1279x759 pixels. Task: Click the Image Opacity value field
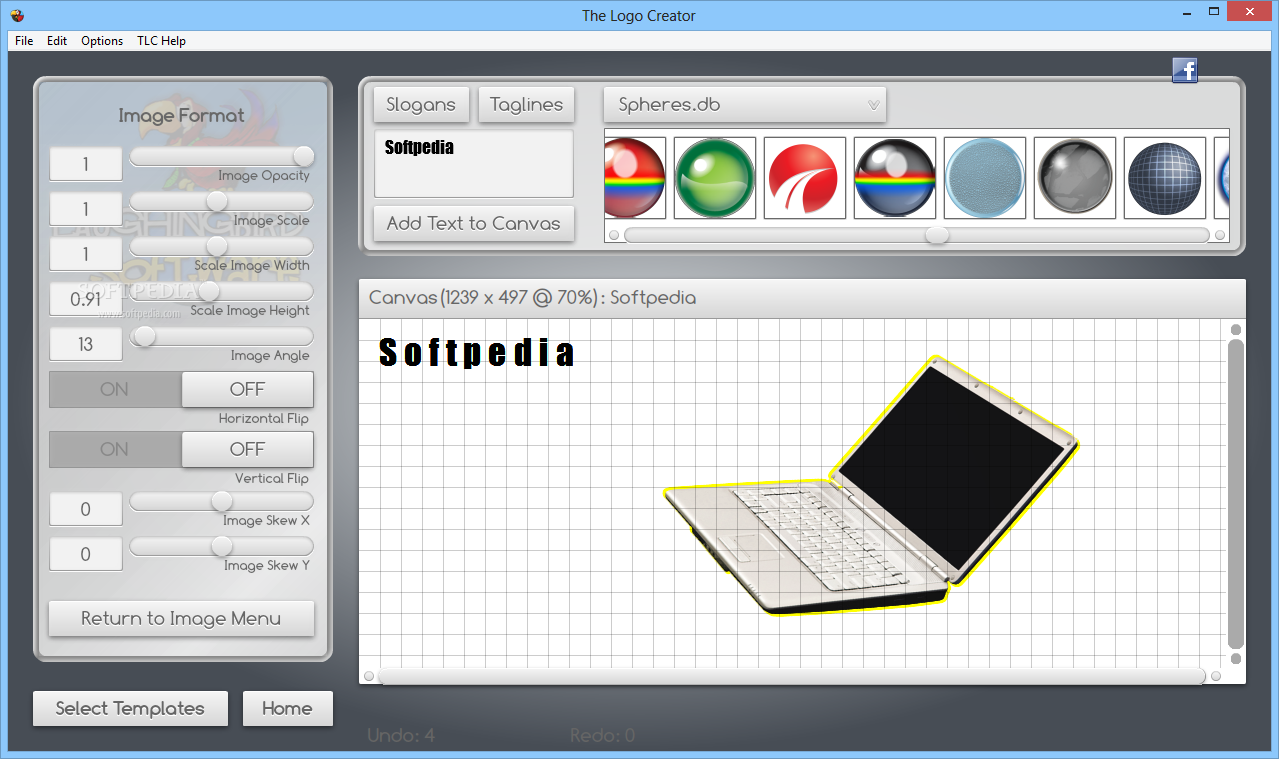[x=86, y=164]
